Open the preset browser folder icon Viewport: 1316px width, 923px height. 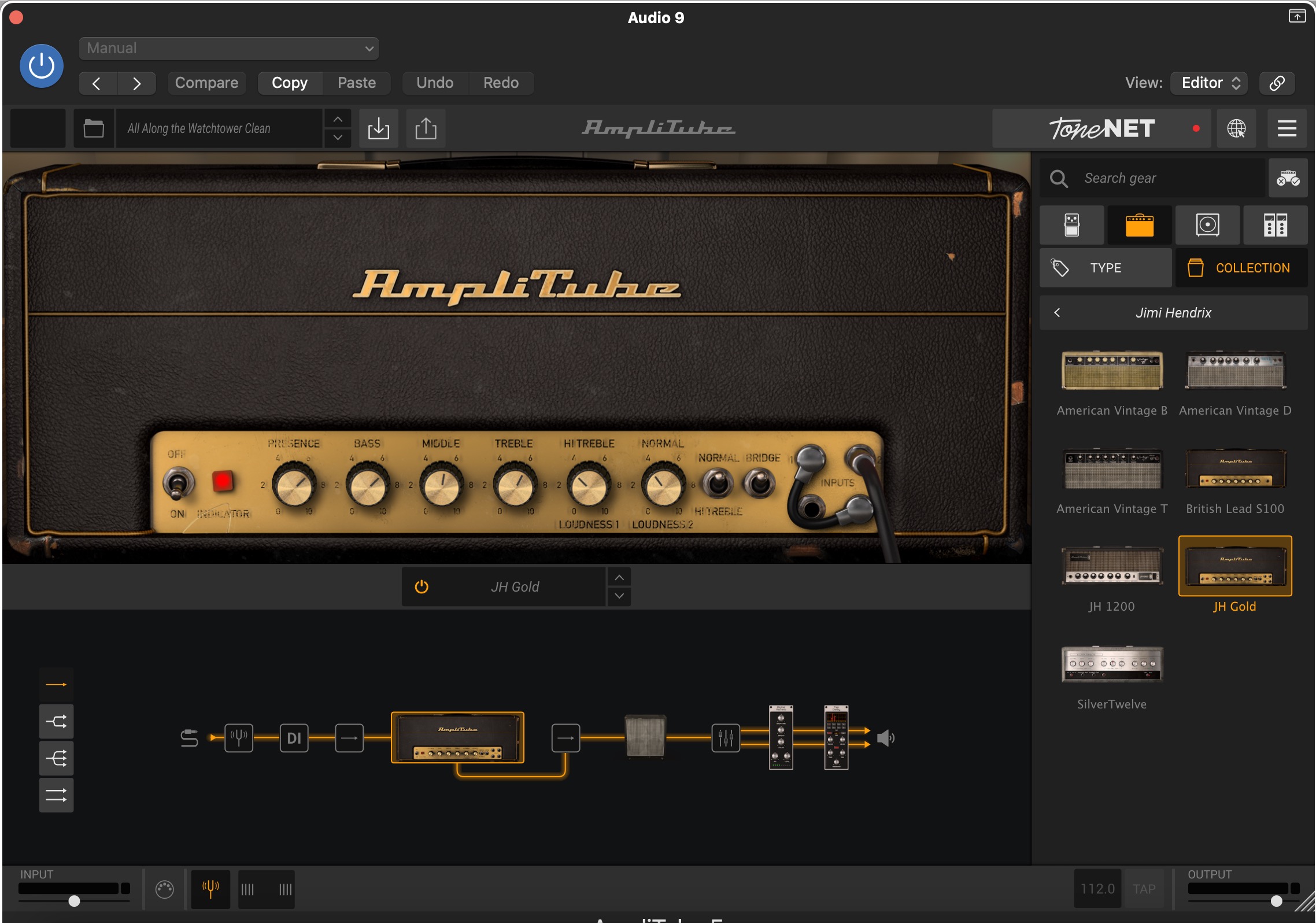coord(94,128)
